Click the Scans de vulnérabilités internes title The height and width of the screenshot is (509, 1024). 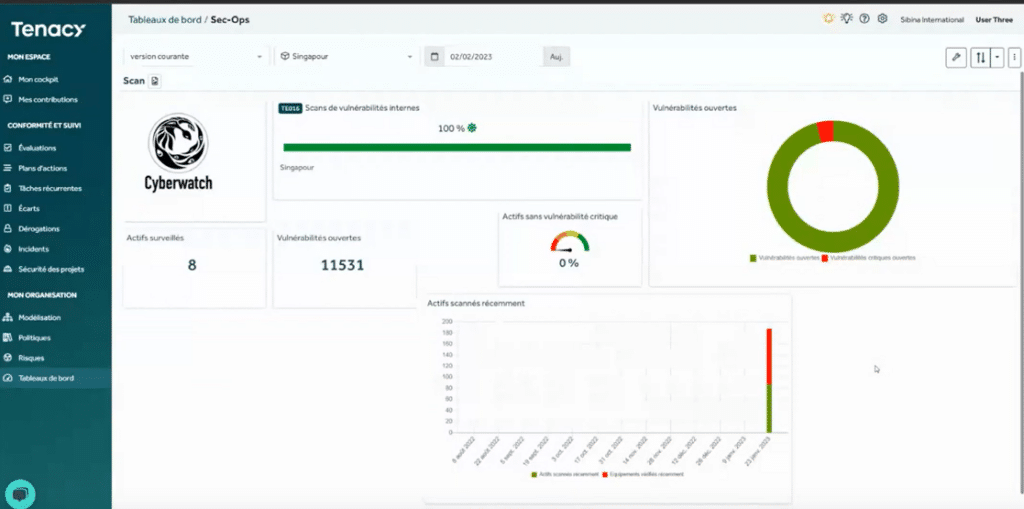(x=362, y=108)
